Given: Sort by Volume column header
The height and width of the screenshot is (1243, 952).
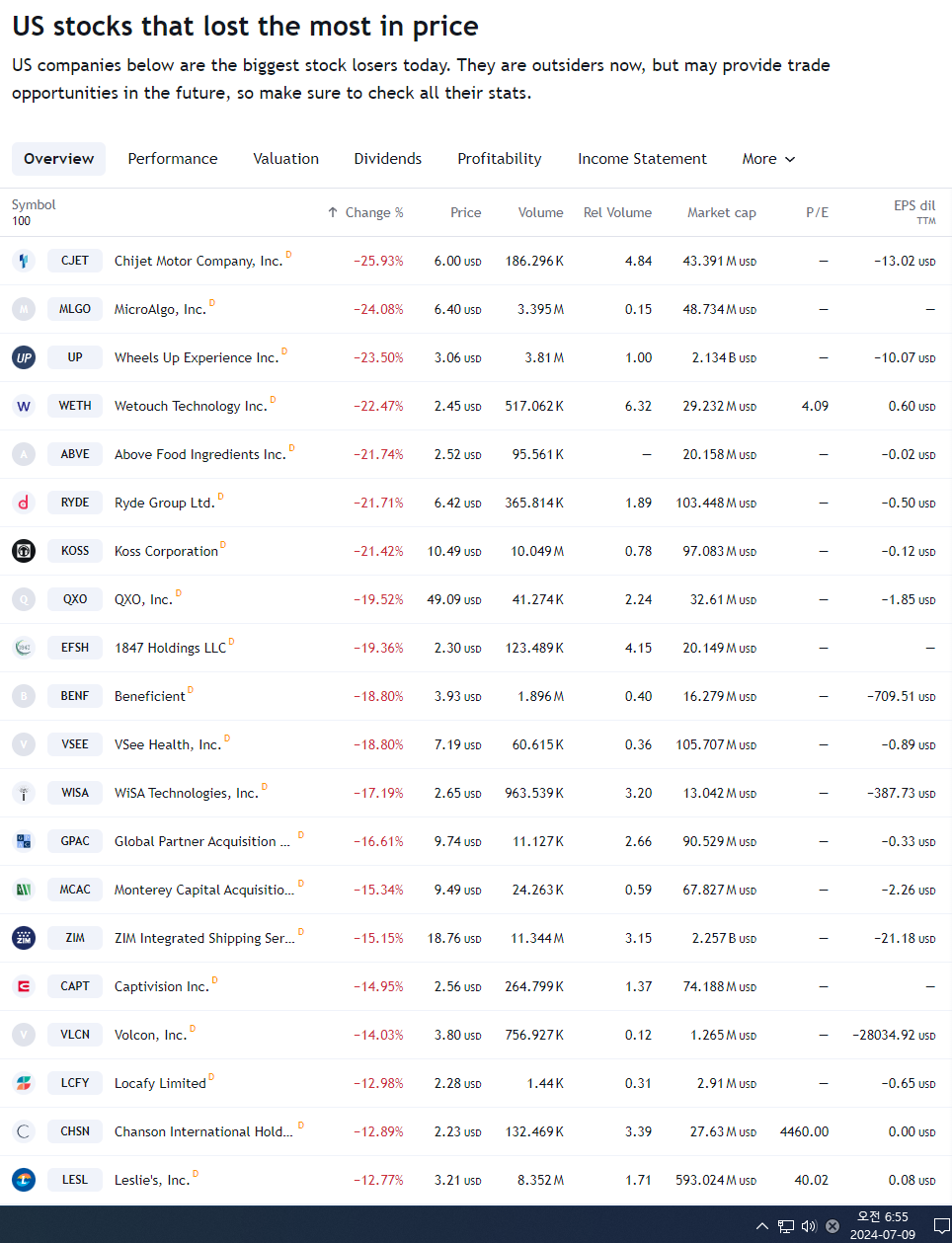Looking at the screenshot, I should tap(541, 212).
